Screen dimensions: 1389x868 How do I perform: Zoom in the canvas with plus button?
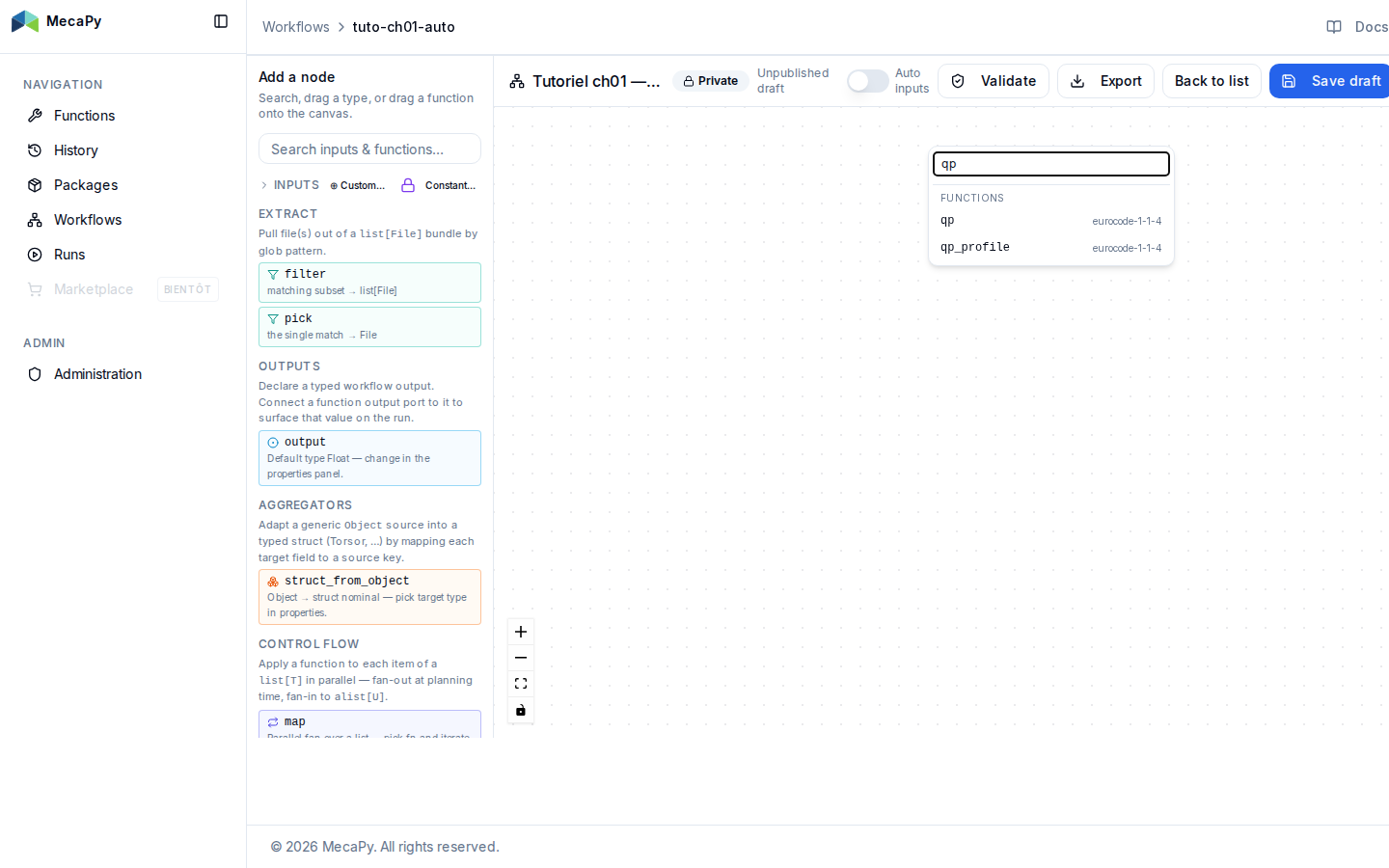(521, 632)
